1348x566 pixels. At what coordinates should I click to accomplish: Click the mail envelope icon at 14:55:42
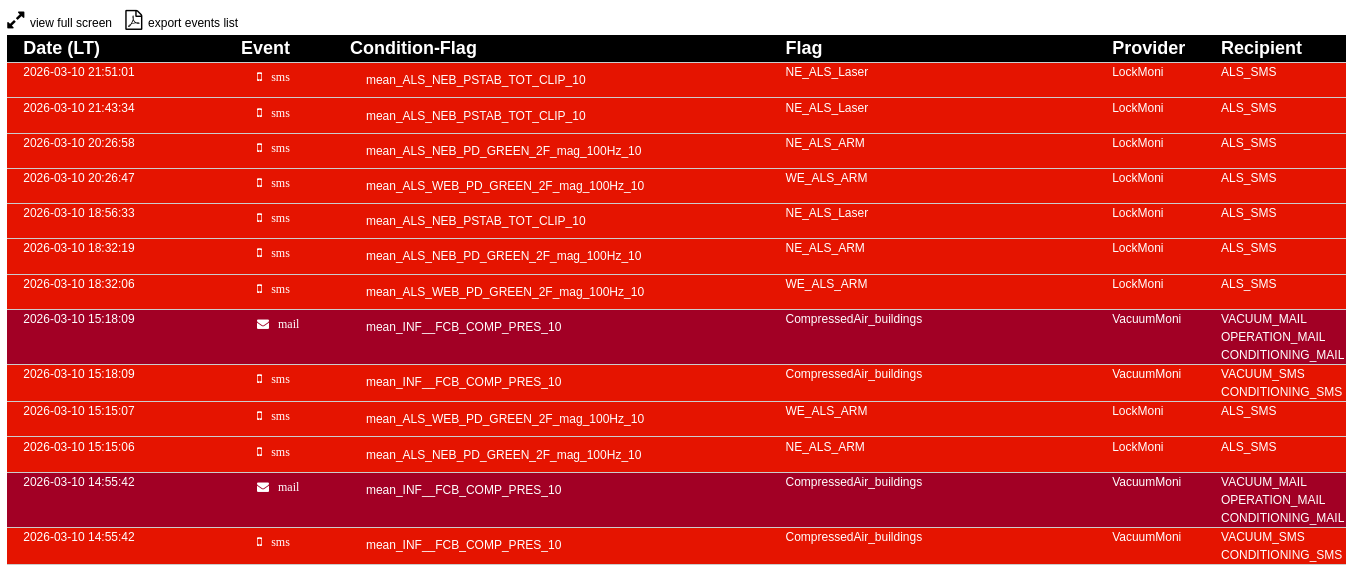[x=263, y=487]
